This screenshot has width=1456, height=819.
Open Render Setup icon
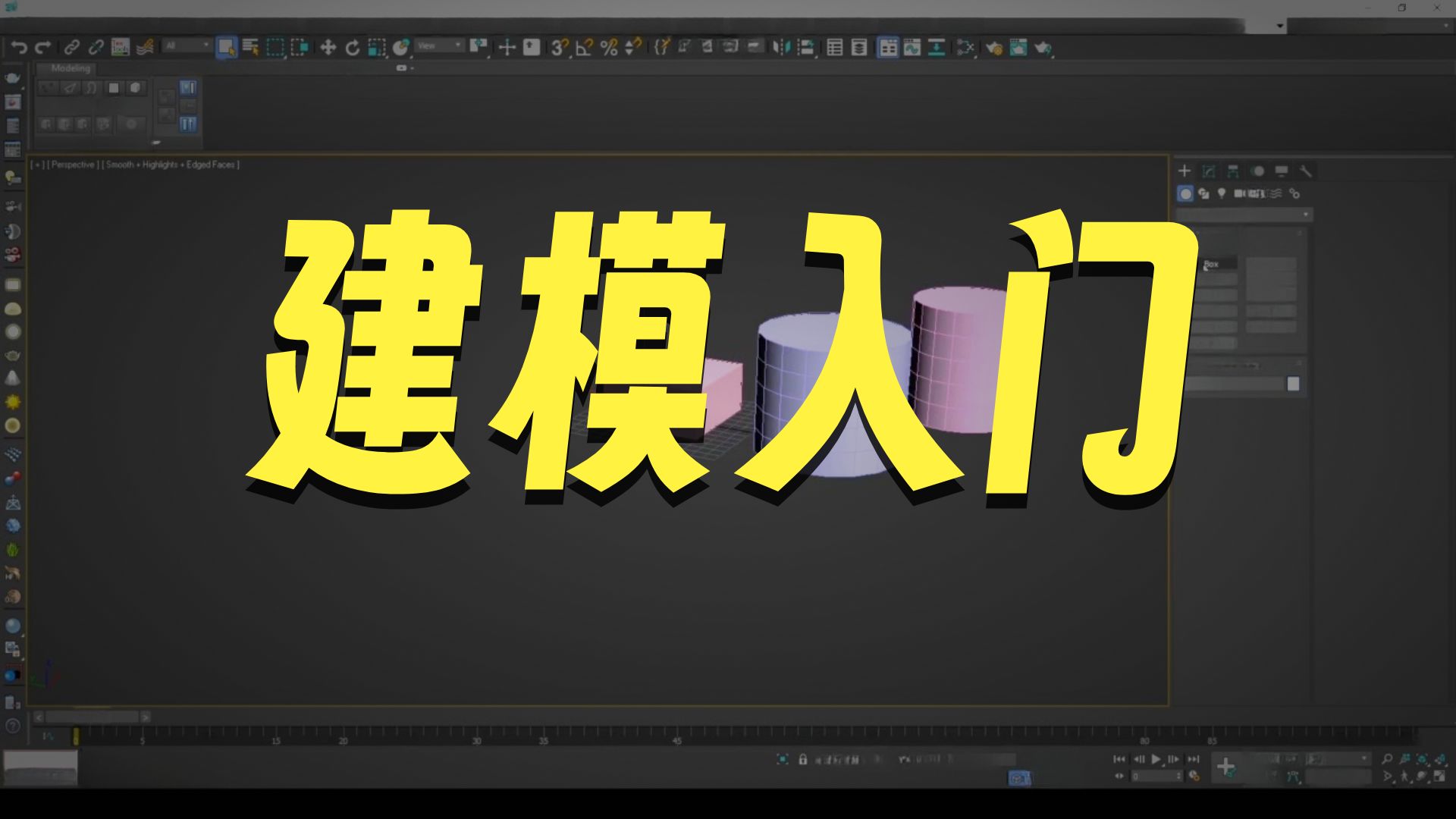[993, 48]
